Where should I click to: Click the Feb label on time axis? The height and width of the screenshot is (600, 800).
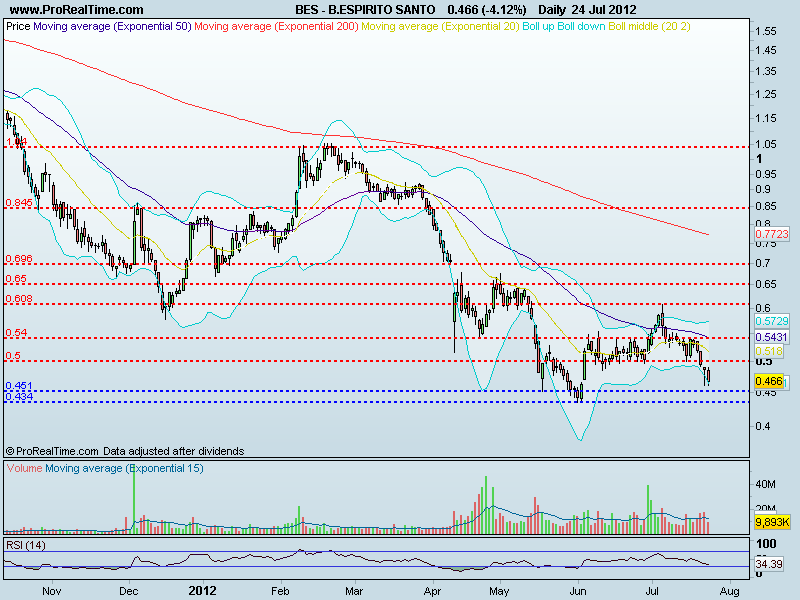tap(280, 591)
